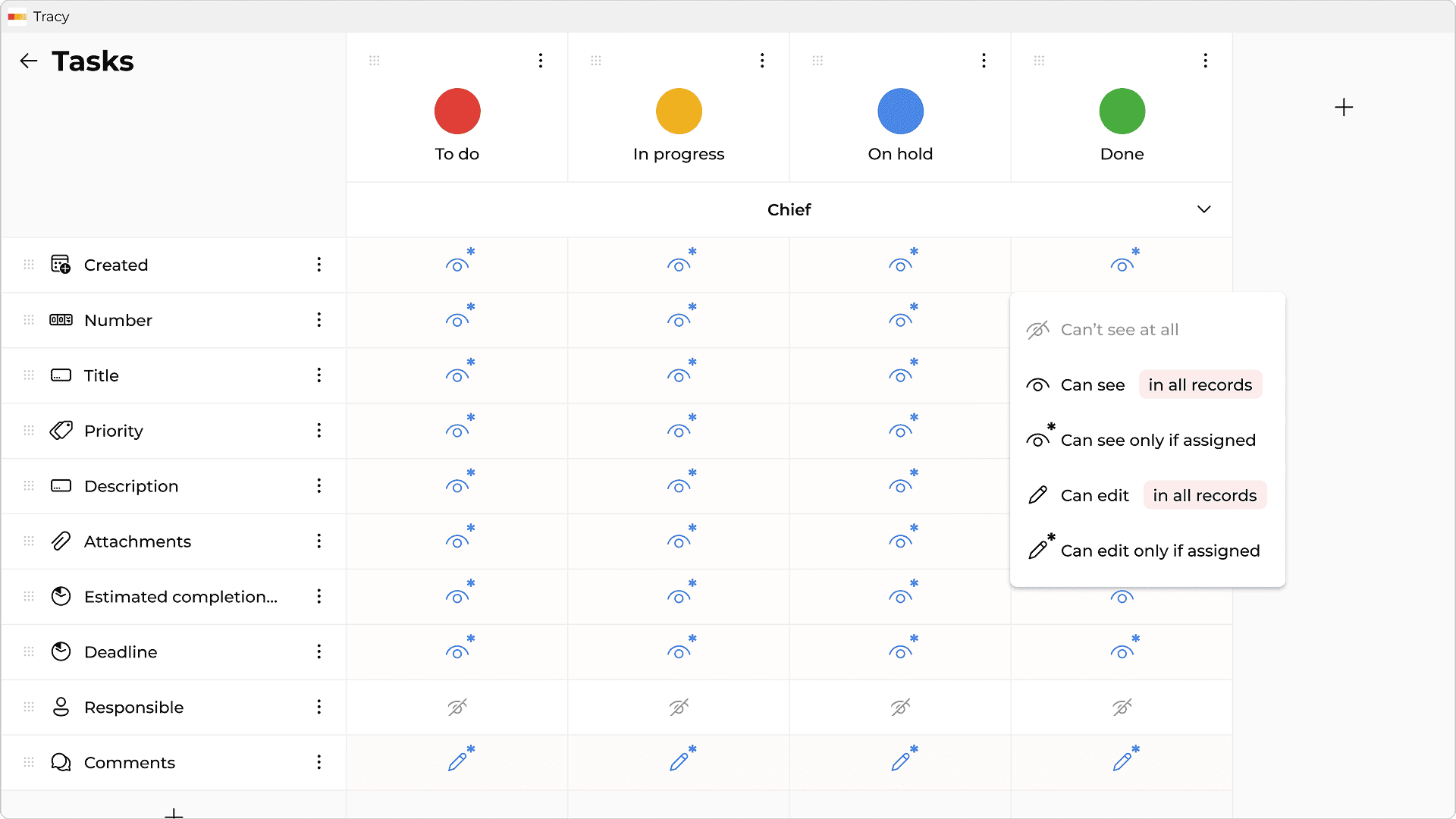Open the Number field three-dot menu
This screenshot has height=819, width=1456.
(x=319, y=320)
